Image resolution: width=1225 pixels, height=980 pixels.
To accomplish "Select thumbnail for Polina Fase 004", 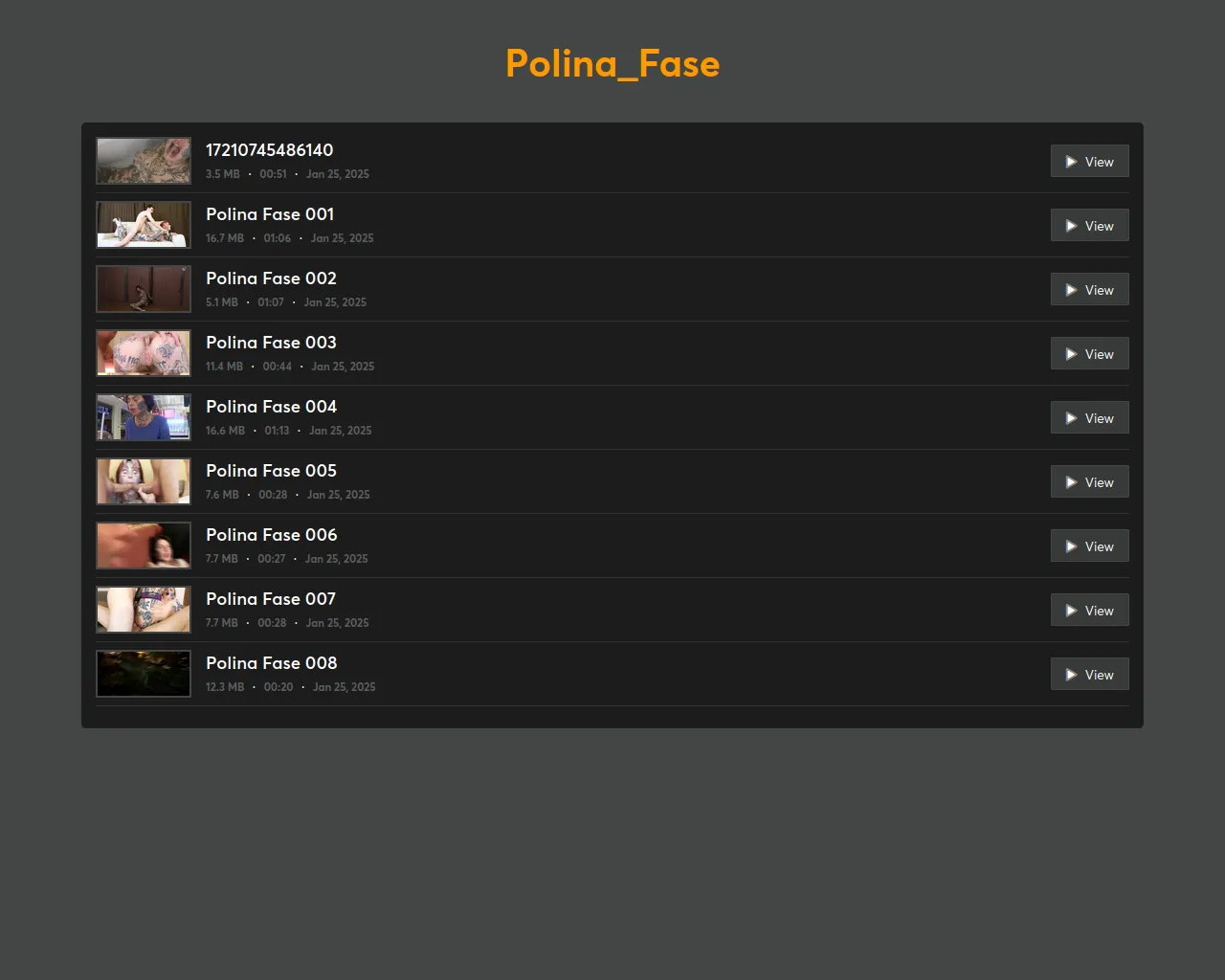I will 144,417.
